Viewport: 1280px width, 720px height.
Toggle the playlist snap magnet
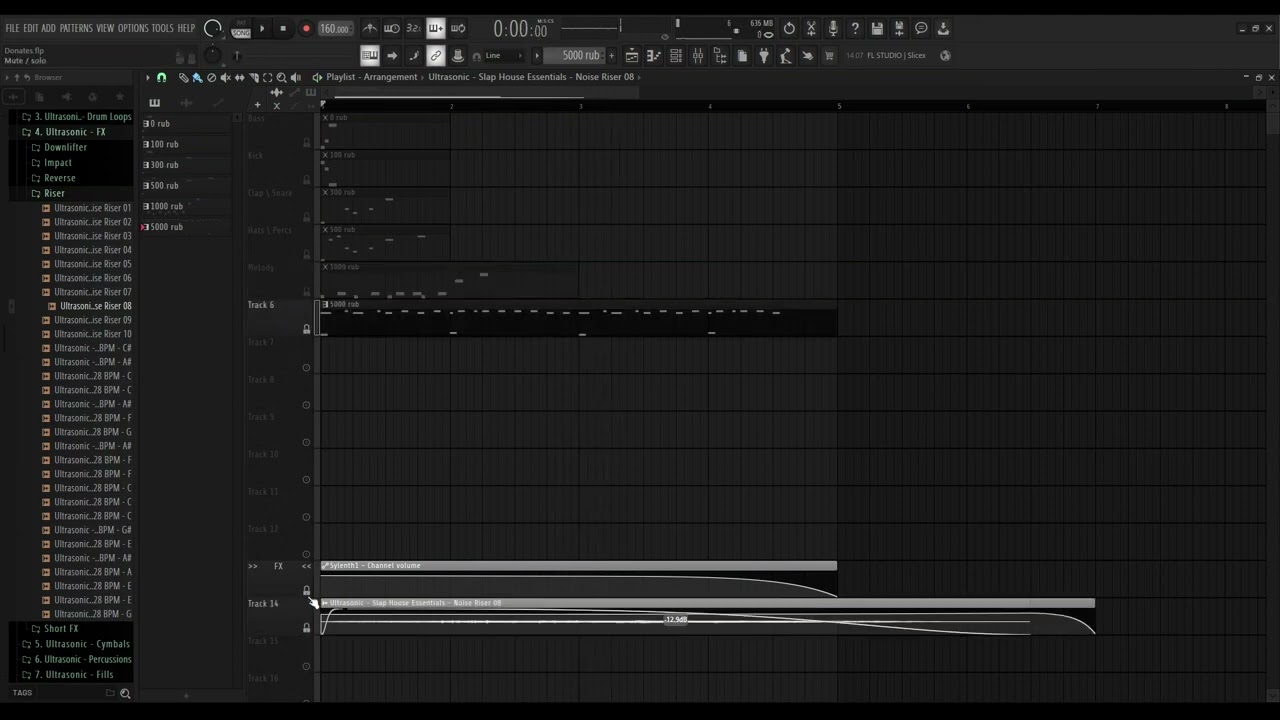pyautogui.click(x=161, y=77)
